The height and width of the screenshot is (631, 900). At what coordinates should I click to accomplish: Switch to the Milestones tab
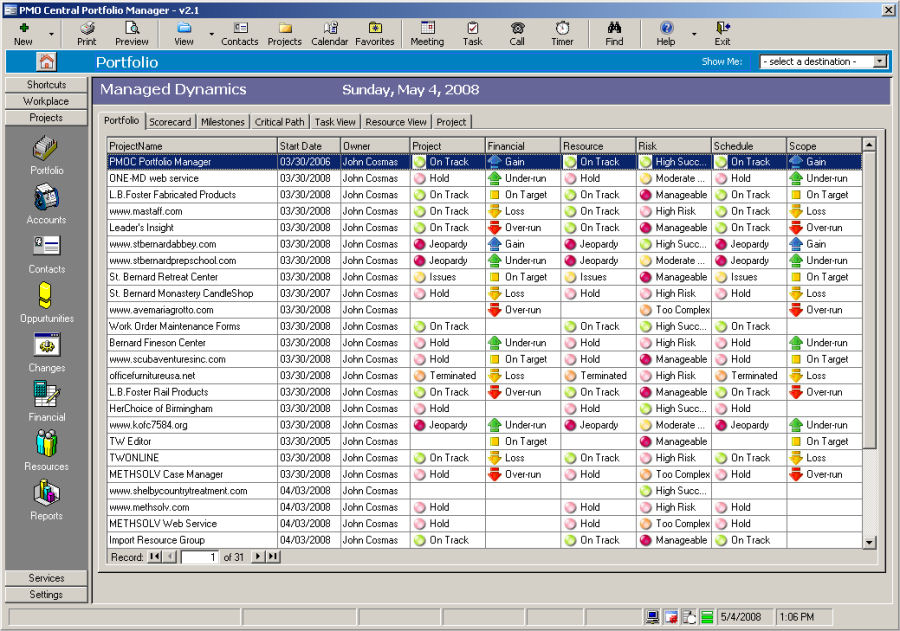point(223,122)
